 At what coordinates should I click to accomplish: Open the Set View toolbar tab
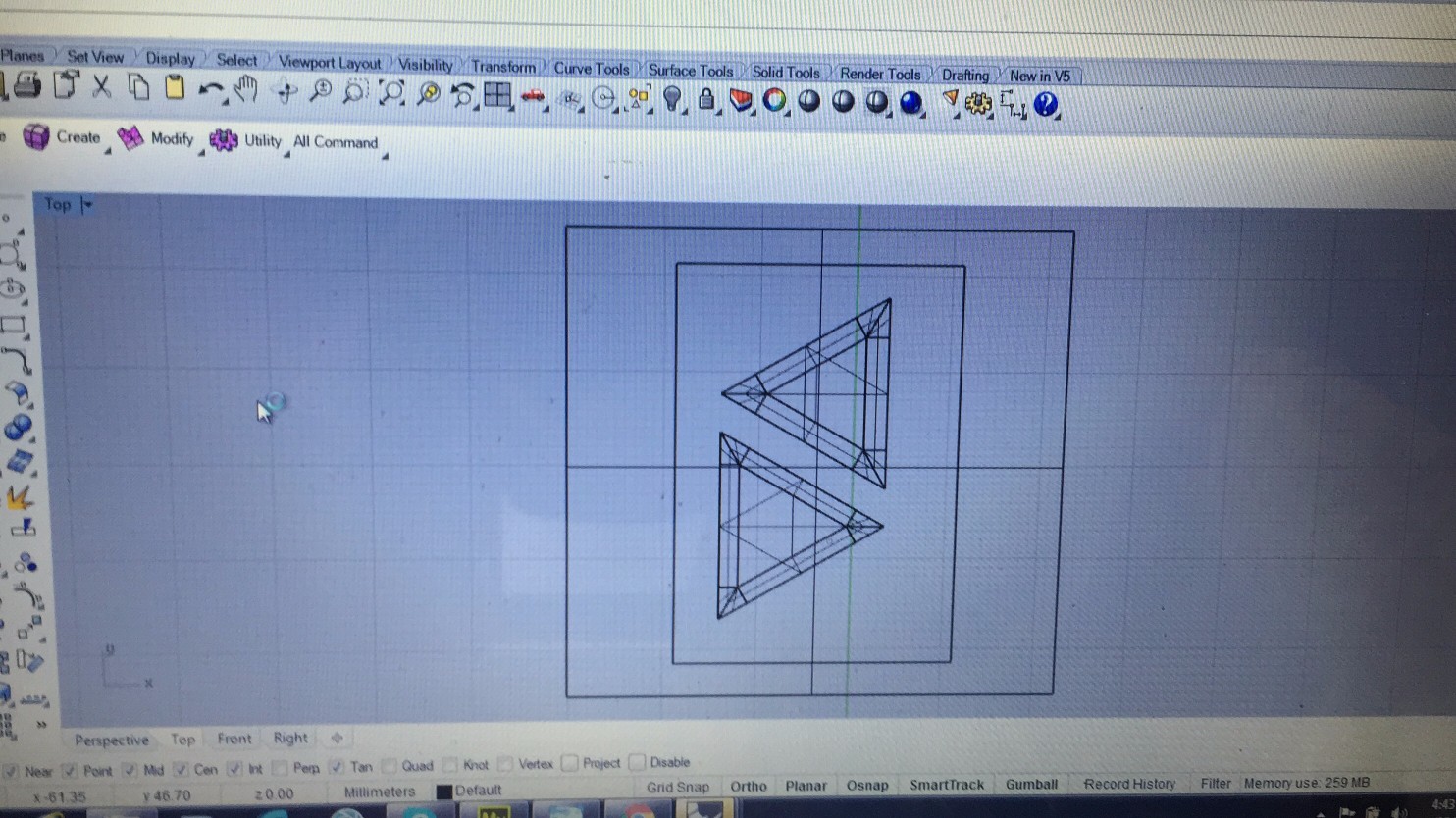pos(95,57)
